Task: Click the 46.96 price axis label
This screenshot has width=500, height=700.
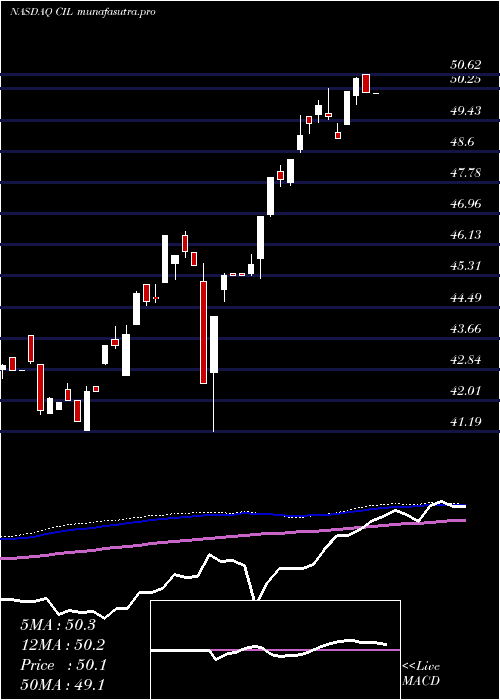Action: [x=466, y=204]
